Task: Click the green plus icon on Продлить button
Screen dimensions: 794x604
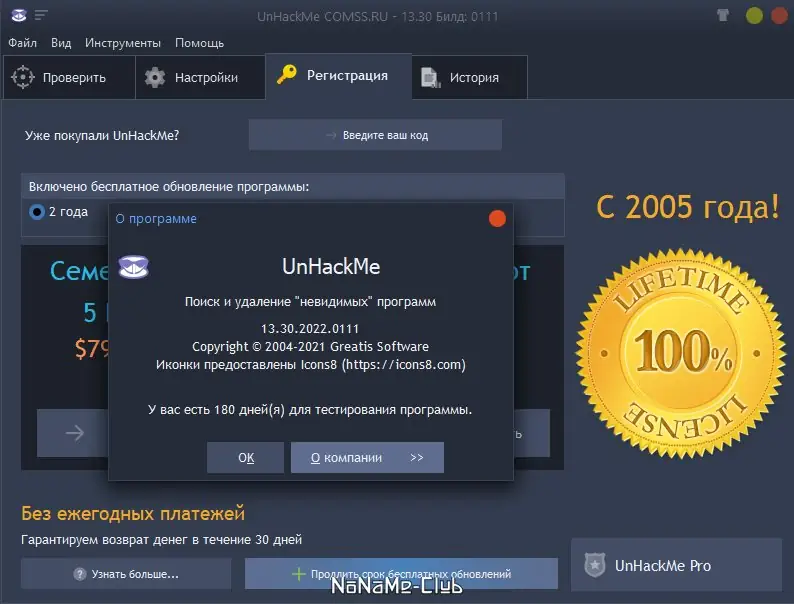Action: point(299,574)
